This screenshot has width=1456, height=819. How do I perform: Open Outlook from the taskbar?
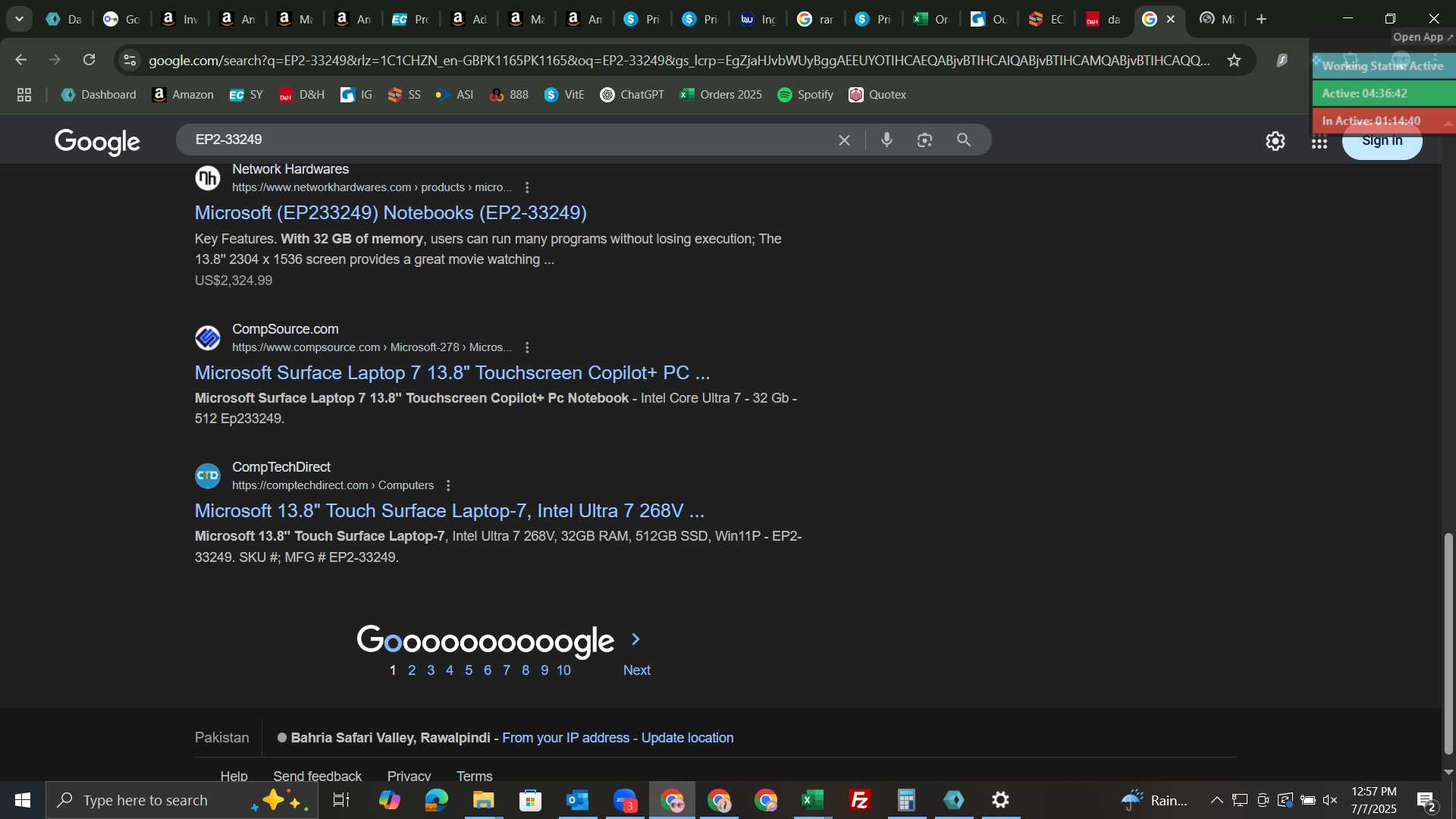pos(578,800)
